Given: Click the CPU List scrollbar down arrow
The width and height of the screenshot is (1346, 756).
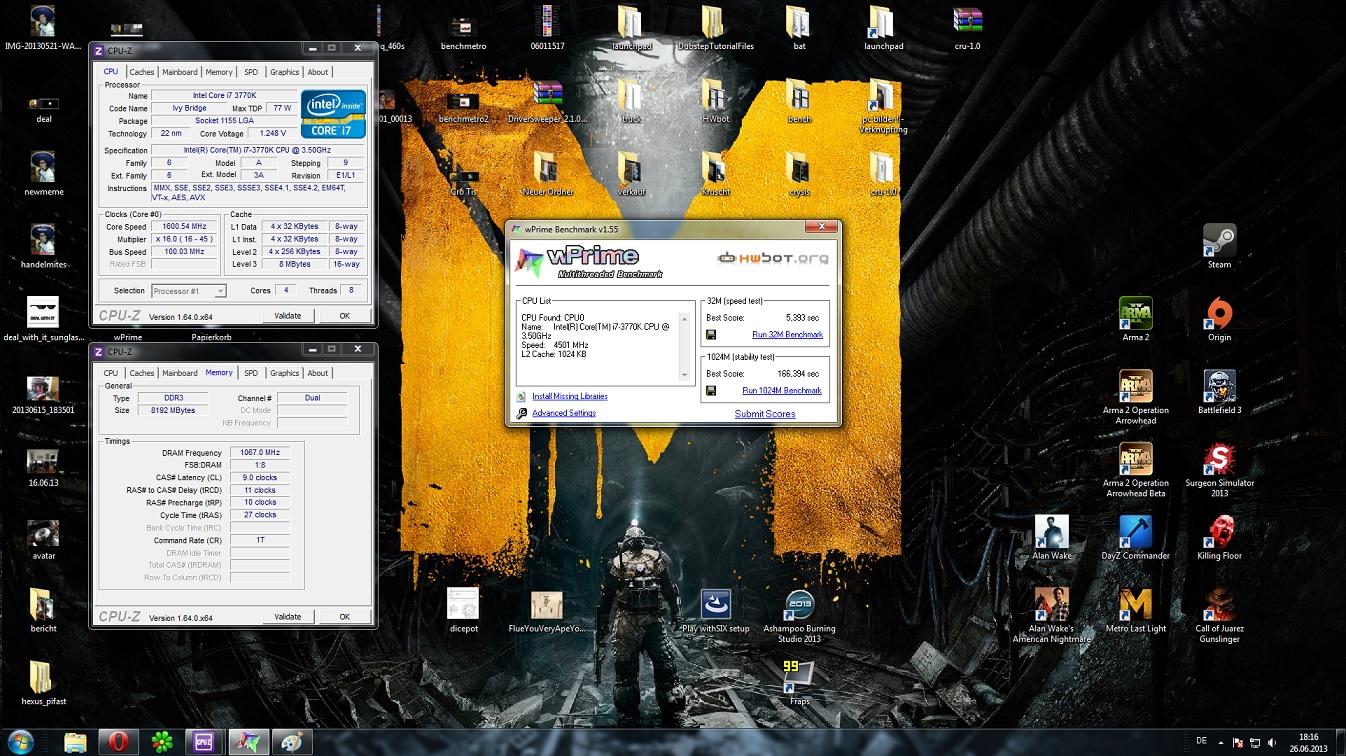Looking at the screenshot, I should 686,375.
